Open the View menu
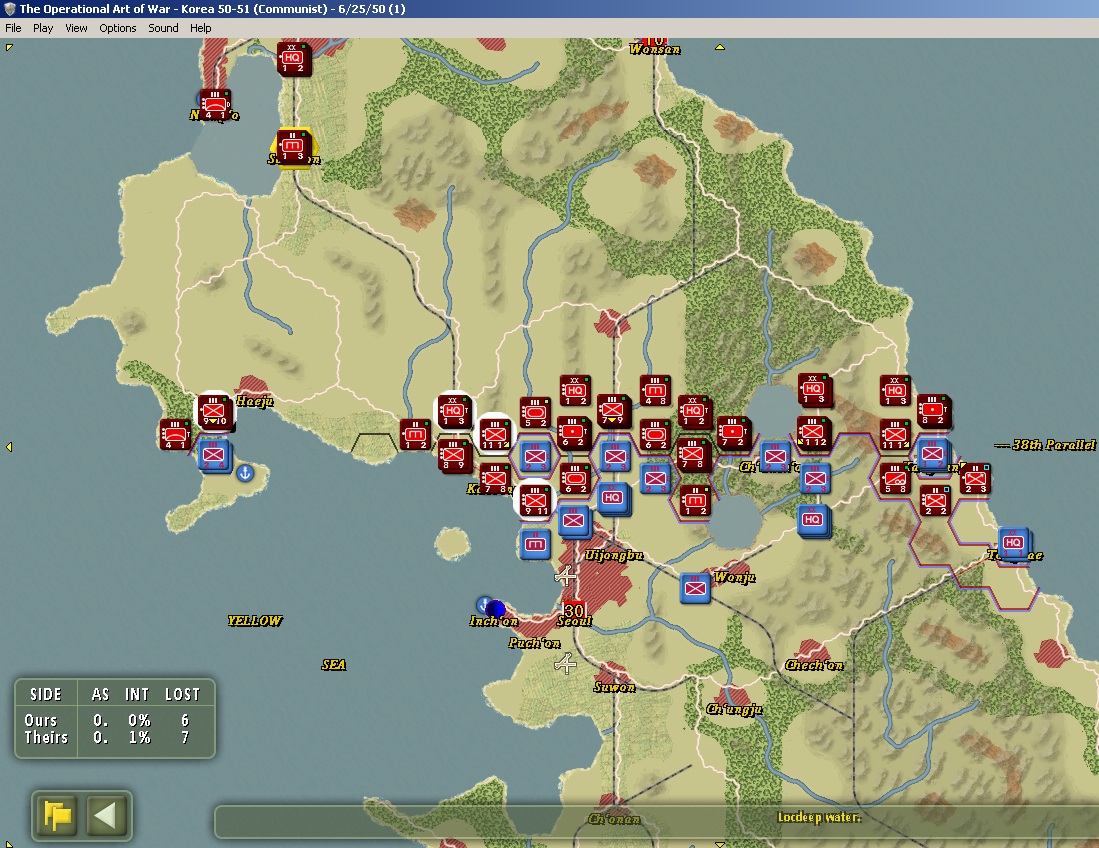This screenshot has height=848, width=1099. coord(76,28)
